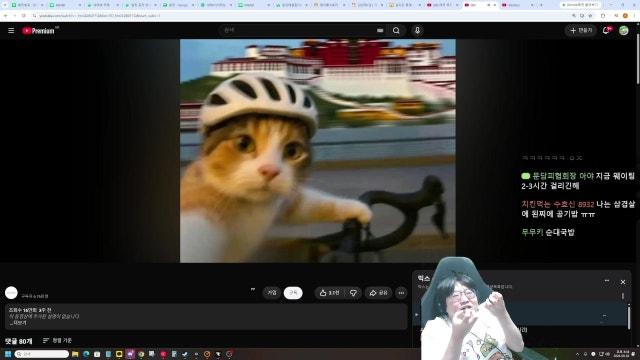The image size is (640, 360).
Task: Open the on-screen keyboard icon in search
Action: pos(380,30)
